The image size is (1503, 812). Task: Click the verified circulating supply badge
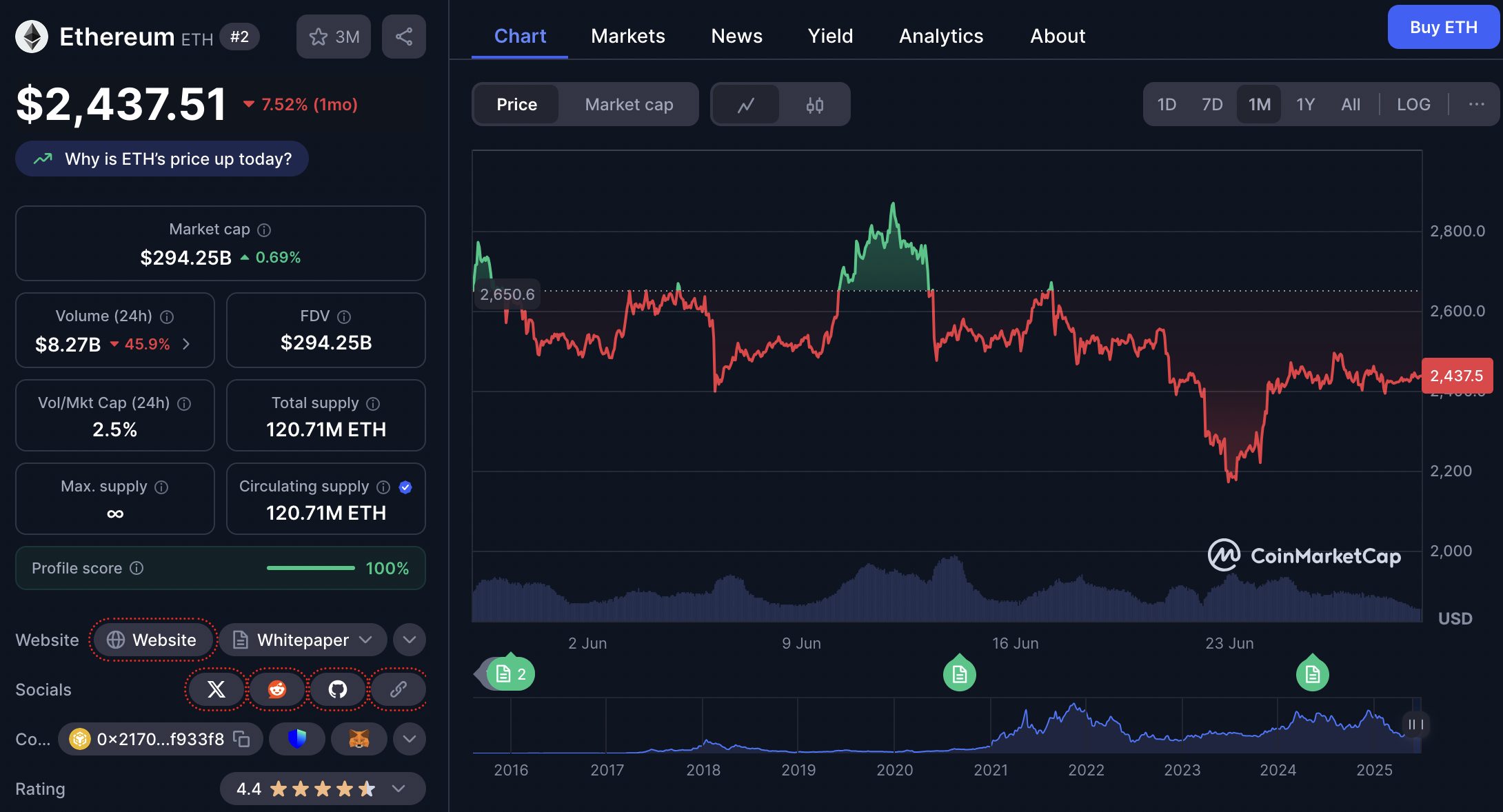405,487
